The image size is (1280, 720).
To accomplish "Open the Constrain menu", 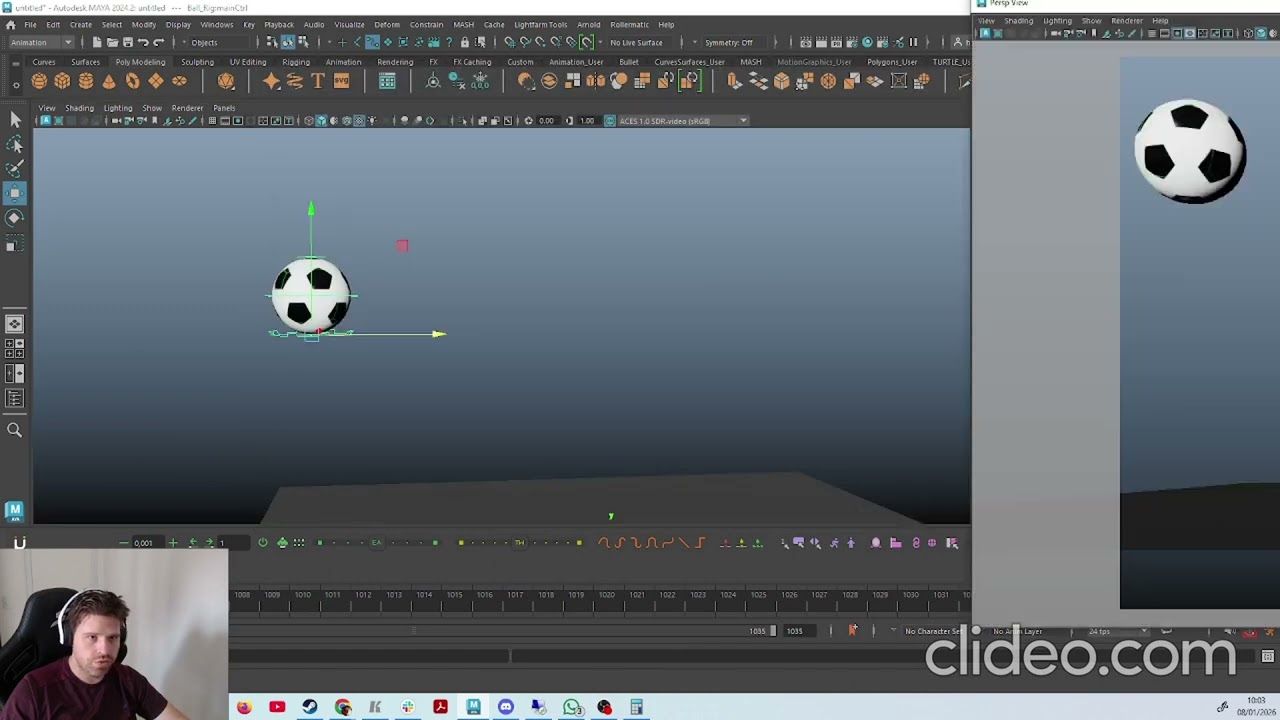I will point(426,24).
